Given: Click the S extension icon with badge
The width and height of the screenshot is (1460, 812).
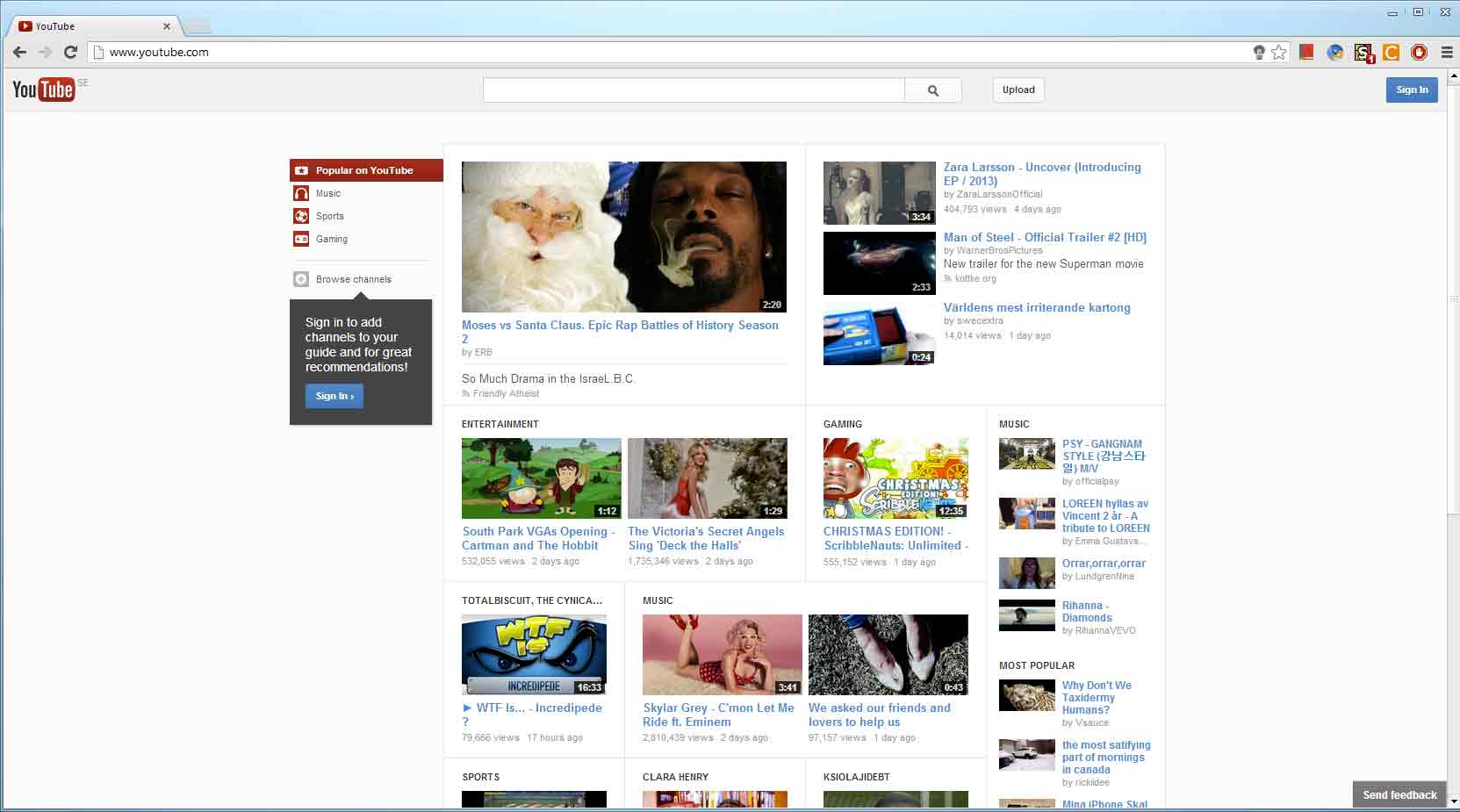Looking at the screenshot, I should coord(1363,54).
